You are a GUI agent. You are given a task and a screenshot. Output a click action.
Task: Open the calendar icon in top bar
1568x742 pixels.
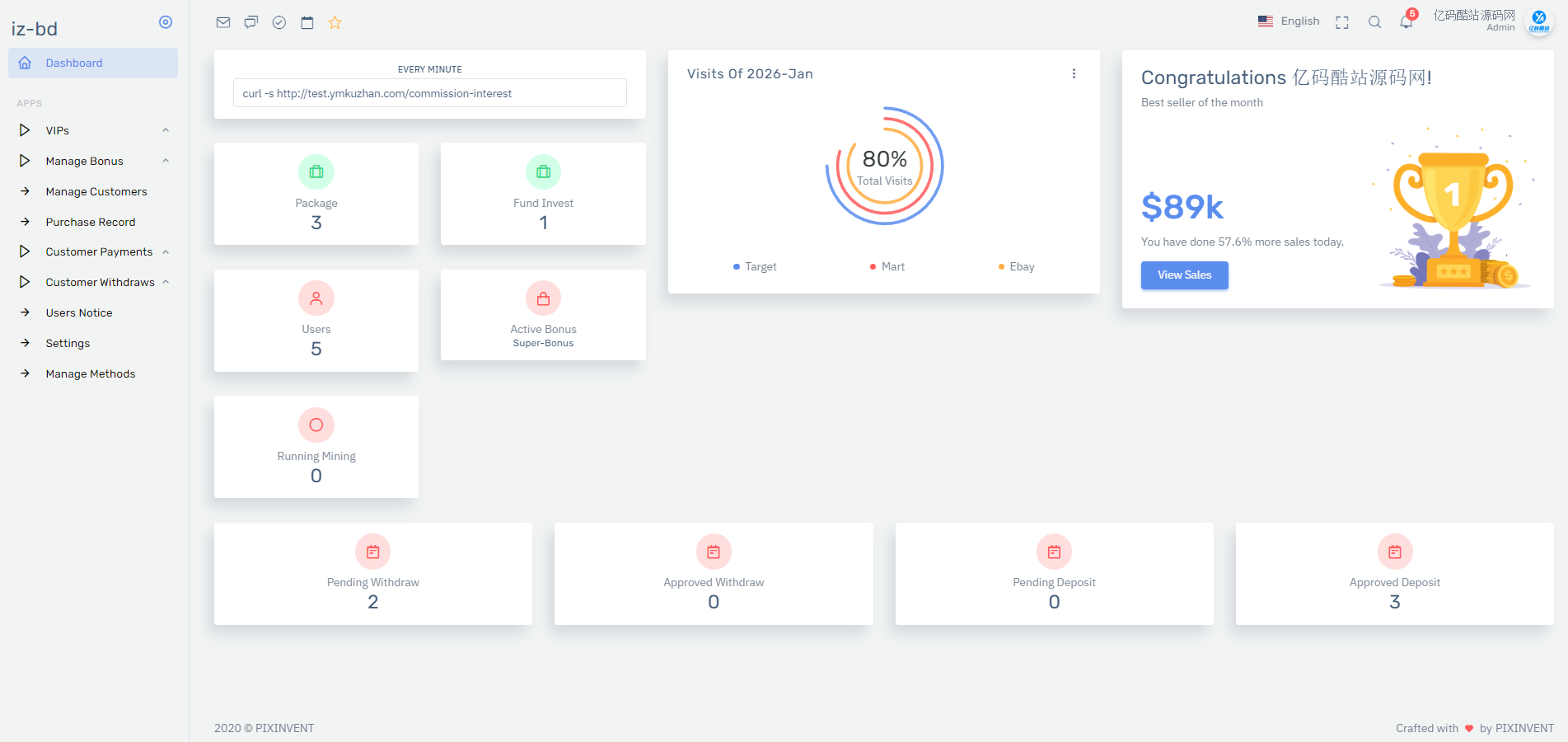coord(307,22)
